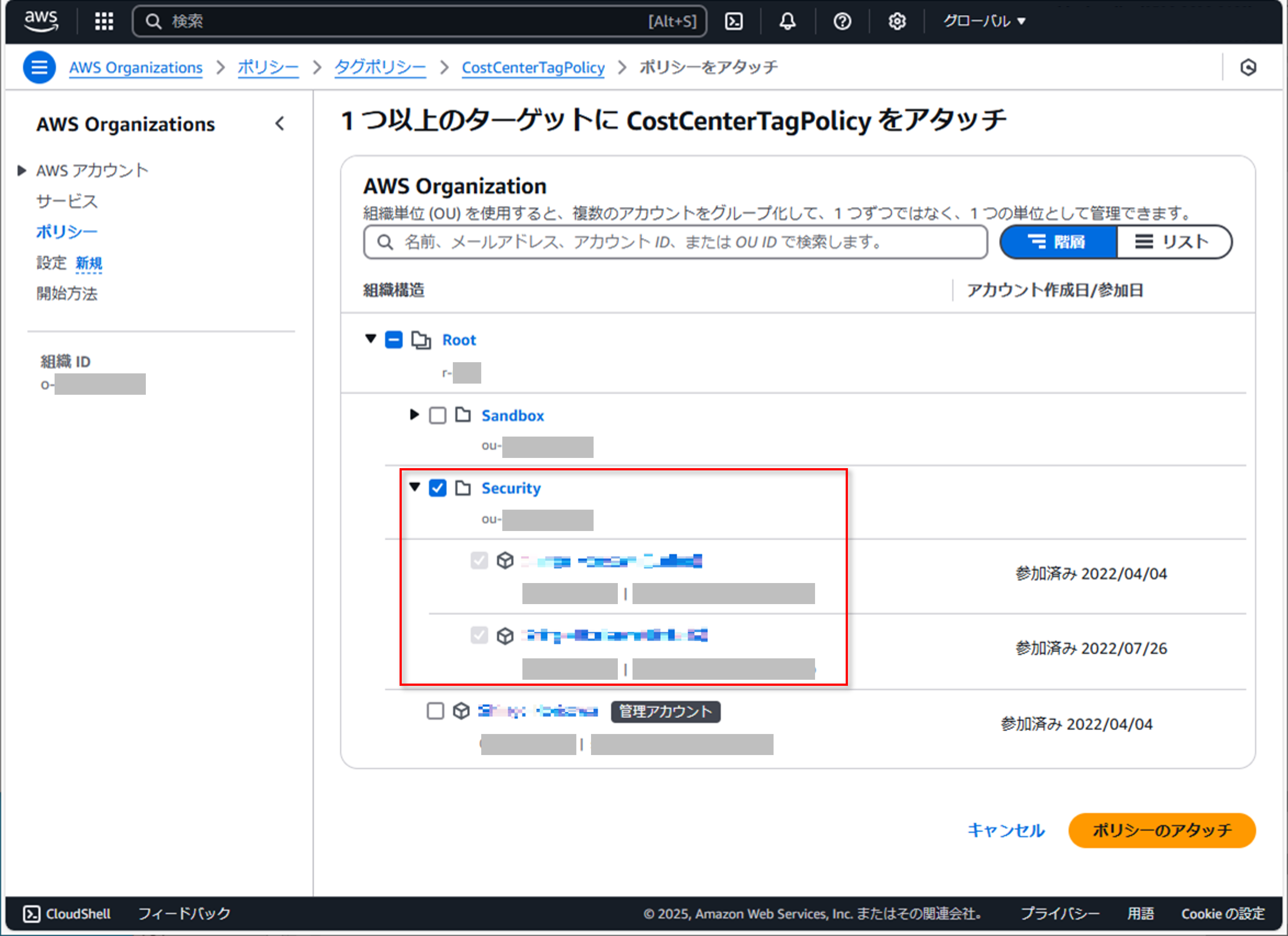Image resolution: width=1288 pixels, height=936 pixels.
Task: Click the account search input field
Action: click(x=676, y=242)
